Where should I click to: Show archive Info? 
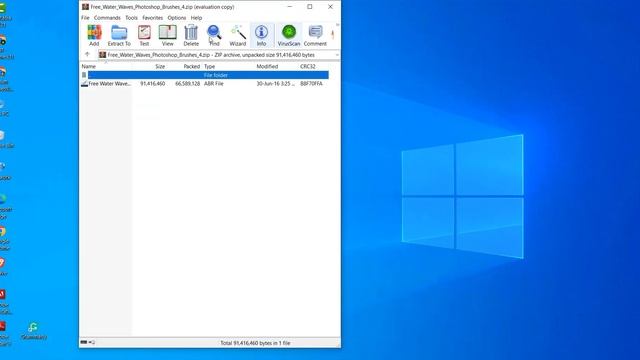pos(261,35)
